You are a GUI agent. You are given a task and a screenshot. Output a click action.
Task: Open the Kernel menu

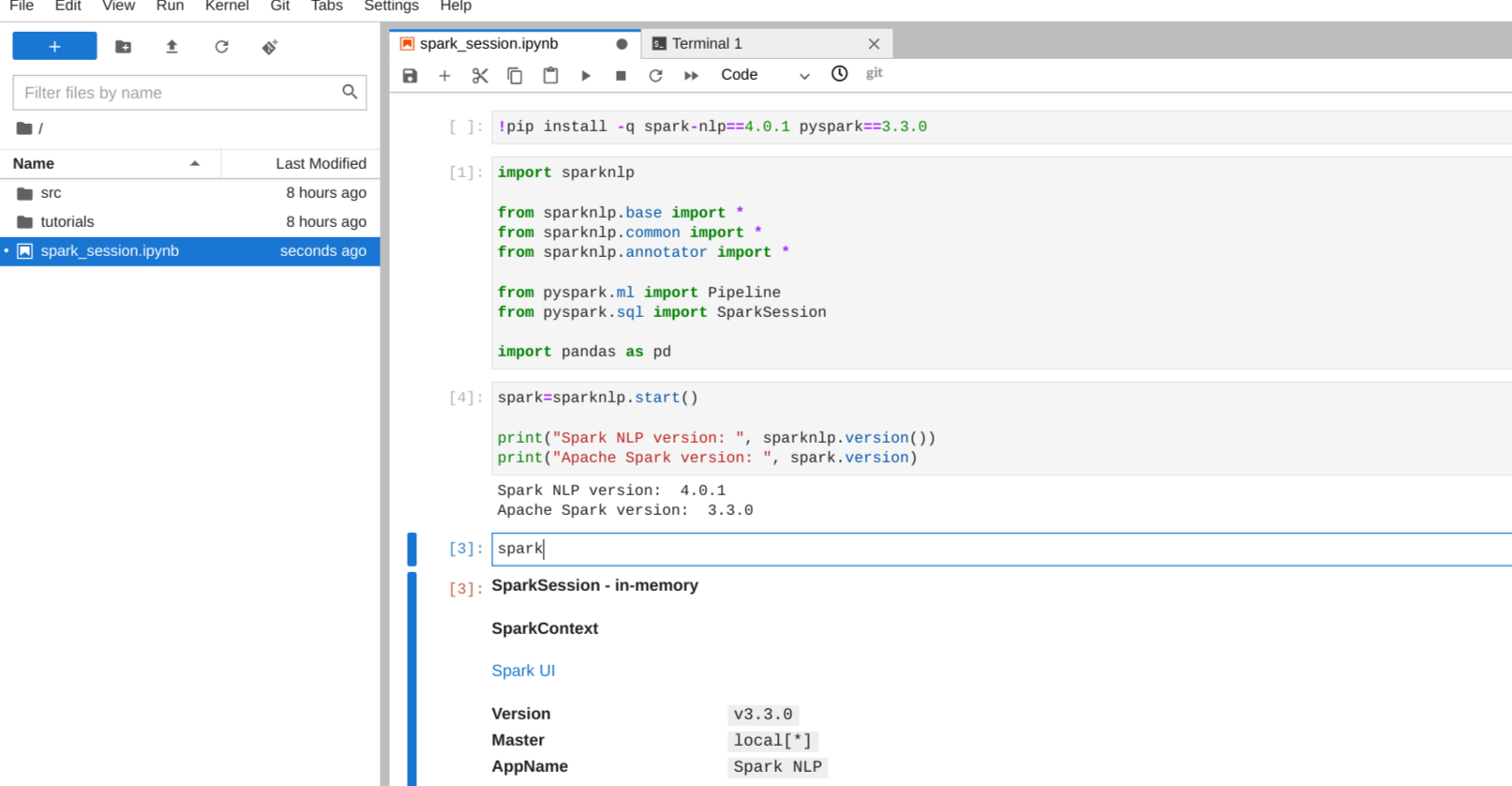227,7
